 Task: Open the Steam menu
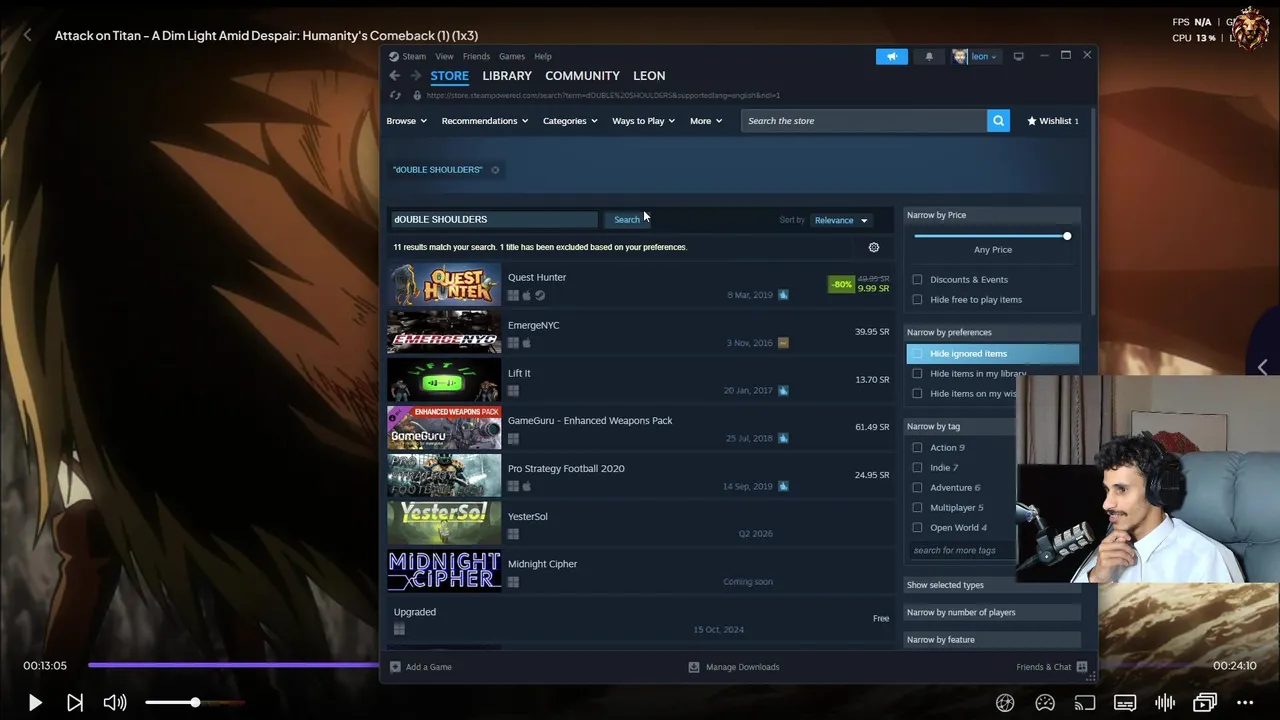(x=414, y=57)
